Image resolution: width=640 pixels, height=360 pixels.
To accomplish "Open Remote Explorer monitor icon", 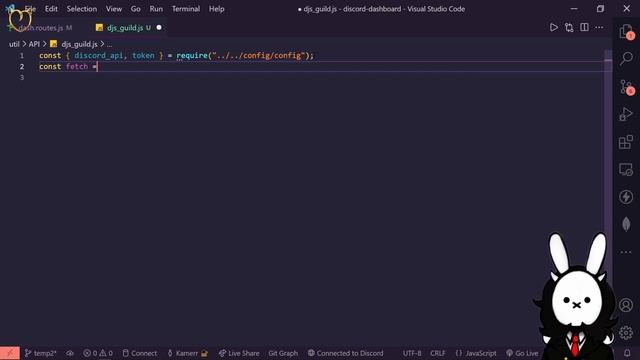I will point(626,169).
